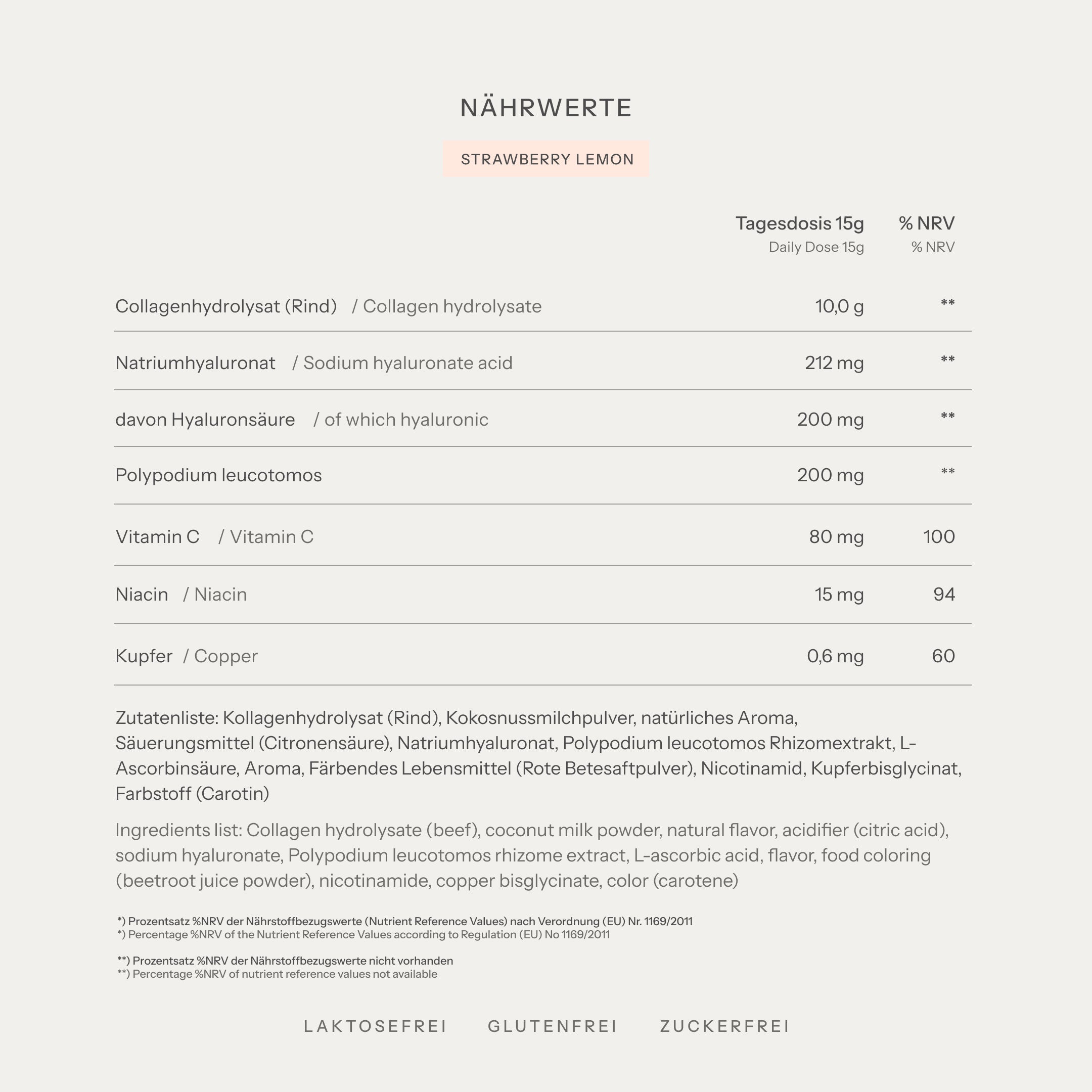Click the Zutatenliste paragraph start
This screenshot has height=1092, width=1092.
click(x=167, y=718)
